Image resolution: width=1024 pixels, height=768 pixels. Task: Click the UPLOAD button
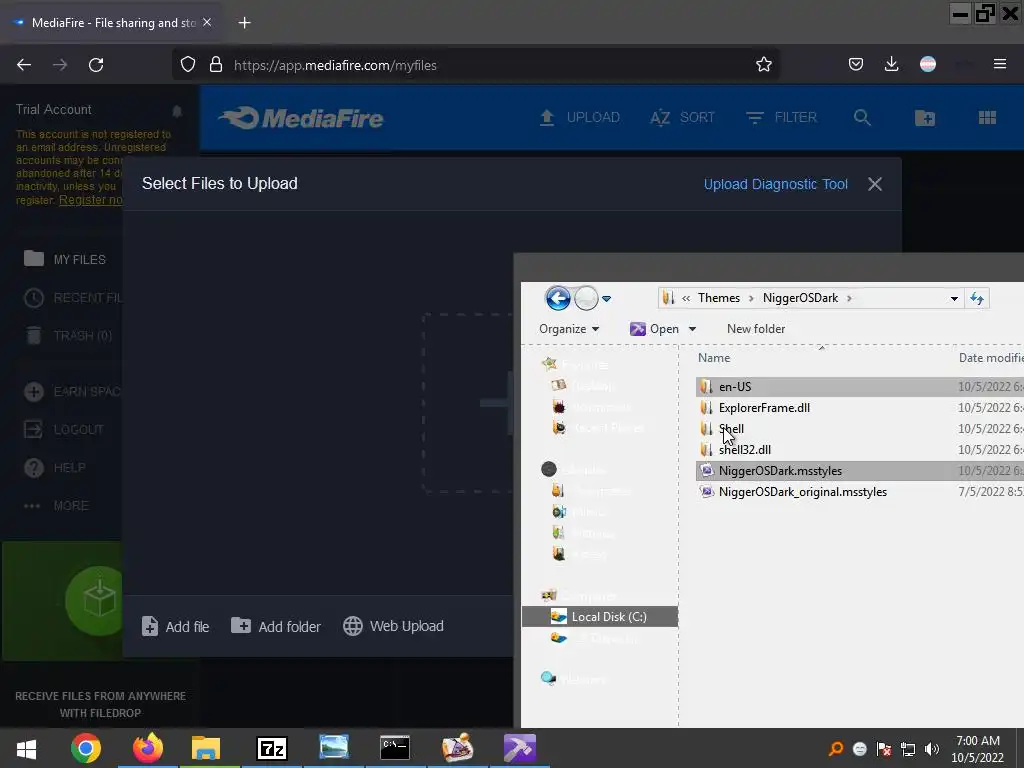tap(580, 118)
